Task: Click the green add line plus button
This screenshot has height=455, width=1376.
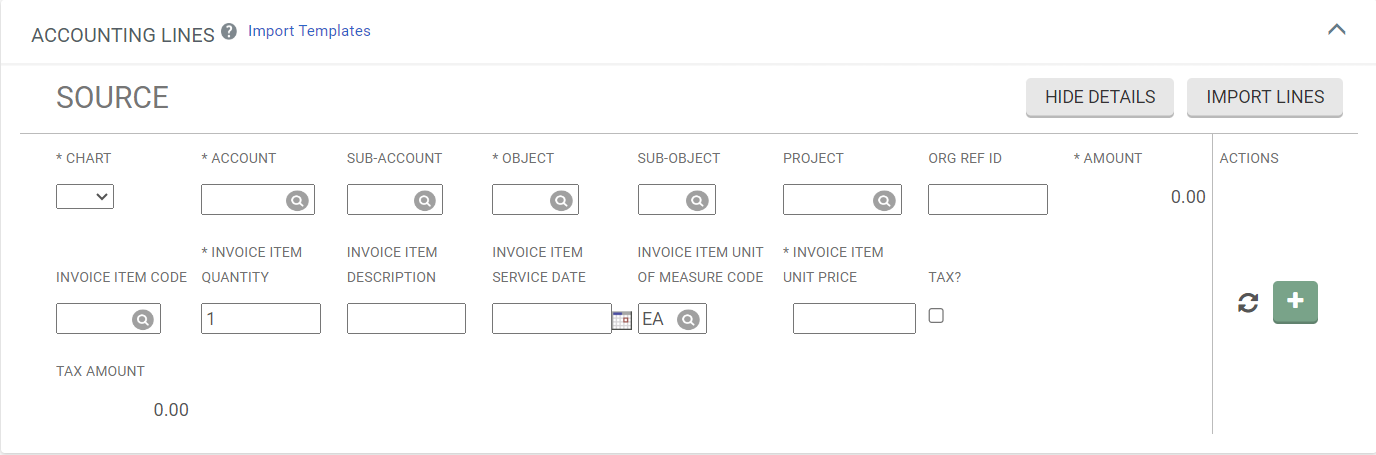Action: pyautogui.click(x=1295, y=302)
